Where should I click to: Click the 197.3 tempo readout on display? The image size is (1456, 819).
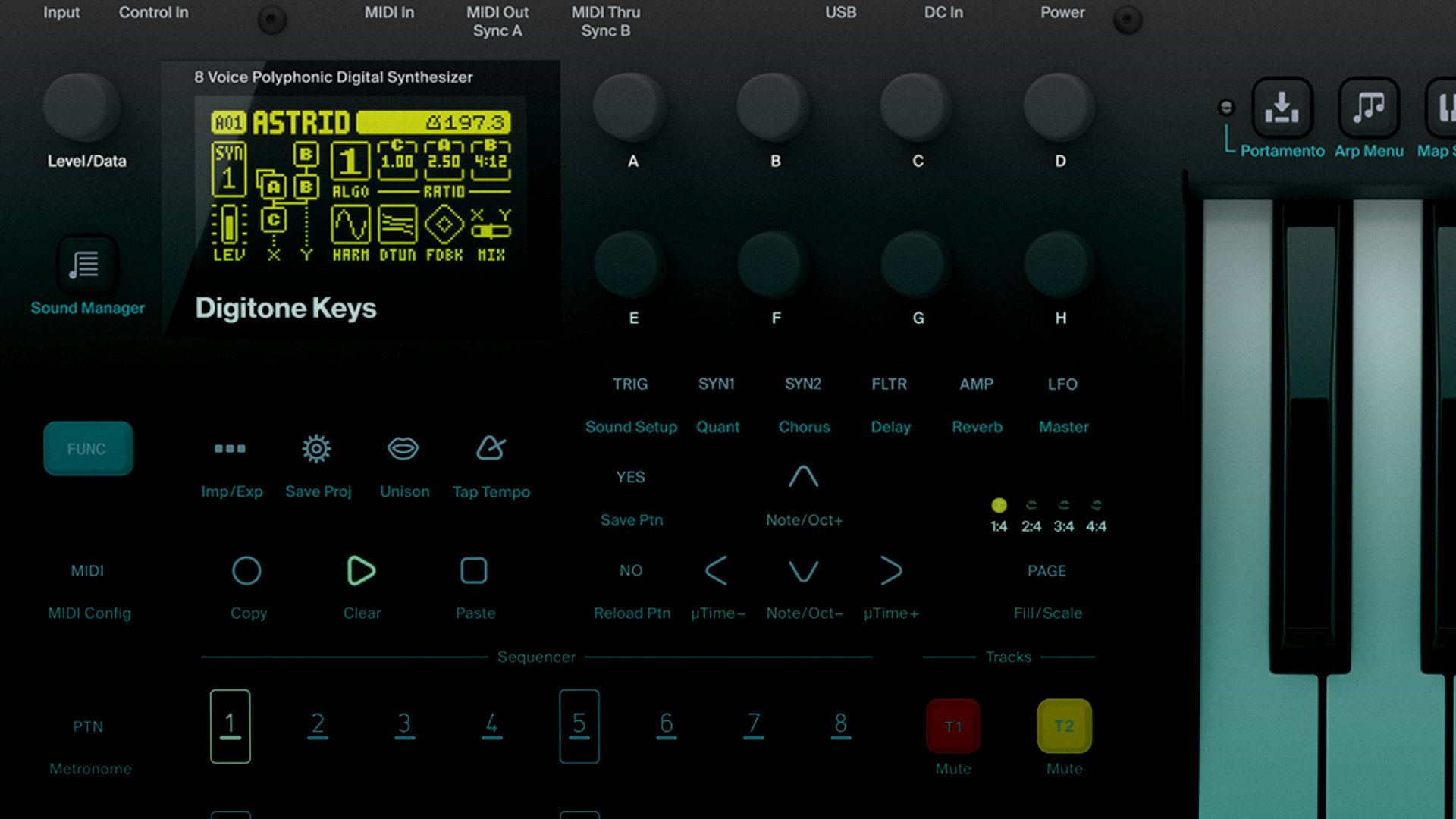tap(466, 123)
